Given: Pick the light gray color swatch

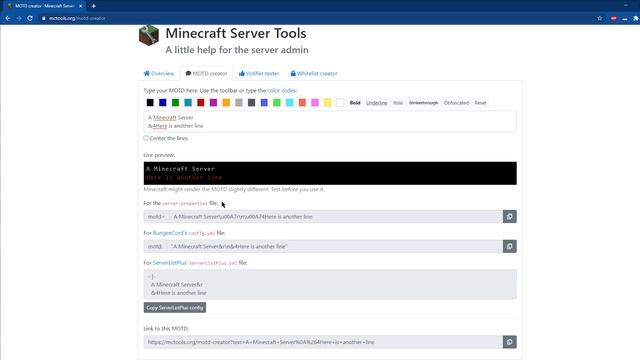Looking at the screenshot, I should [239, 103].
